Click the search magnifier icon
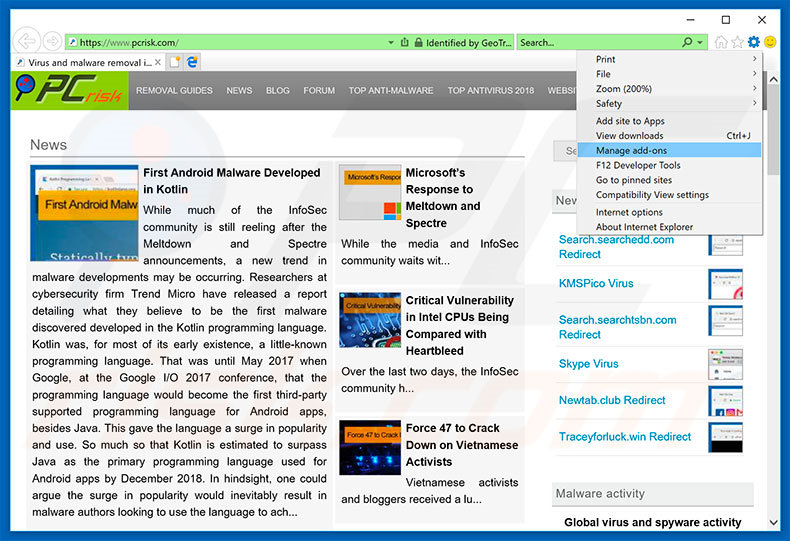This screenshot has height=541, width=790. pyautogui.click(x=687, y=42)
